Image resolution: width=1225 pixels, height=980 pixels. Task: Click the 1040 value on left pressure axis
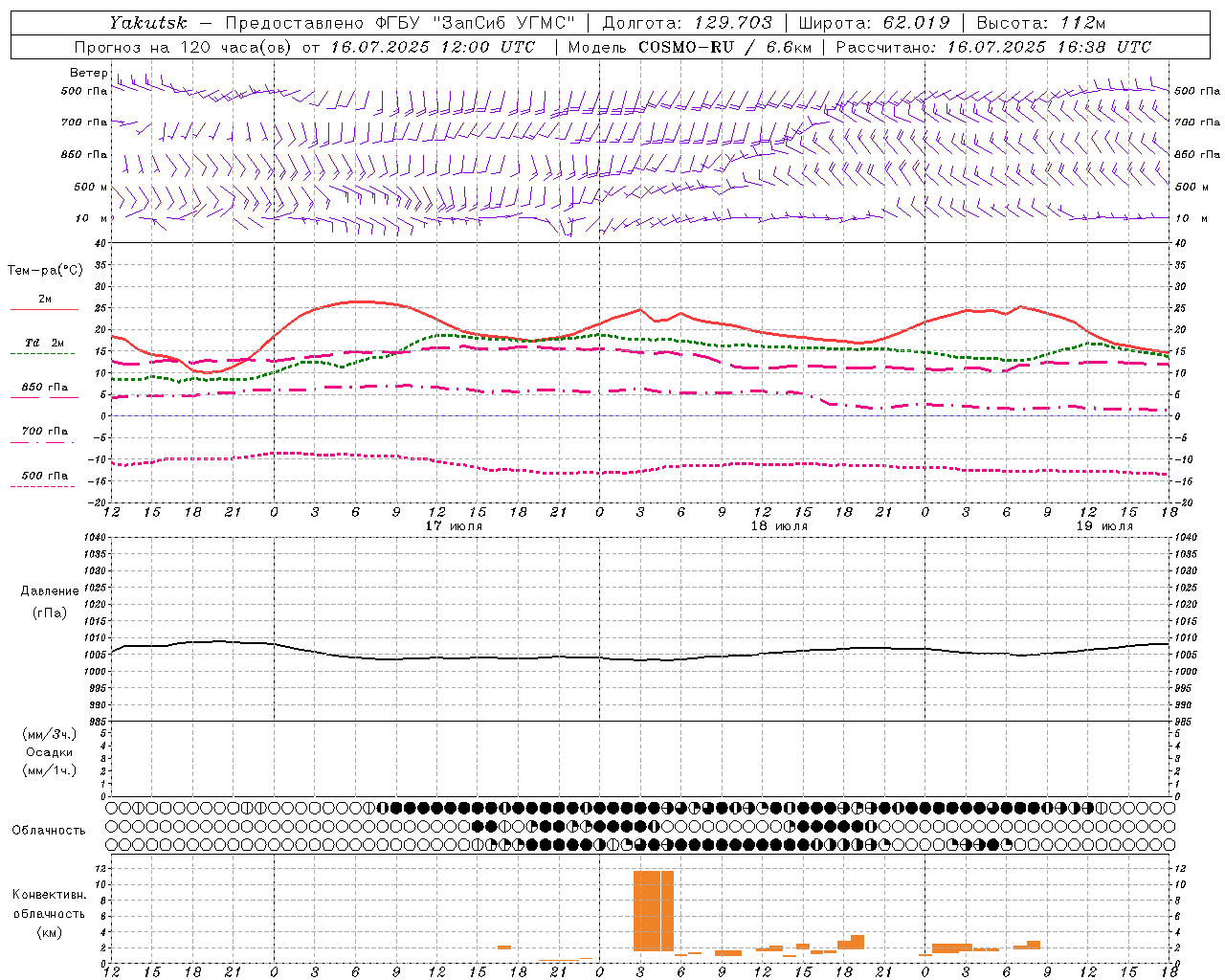click(x=95, y=538)
